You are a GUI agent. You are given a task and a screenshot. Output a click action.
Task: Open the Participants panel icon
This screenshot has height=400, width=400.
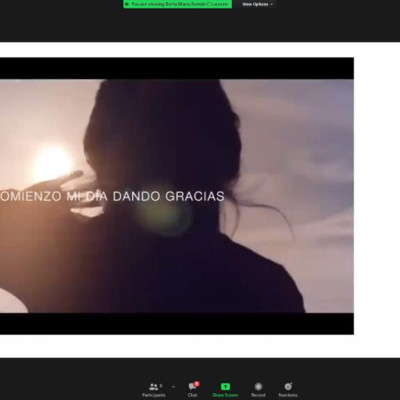coord(154,387)
